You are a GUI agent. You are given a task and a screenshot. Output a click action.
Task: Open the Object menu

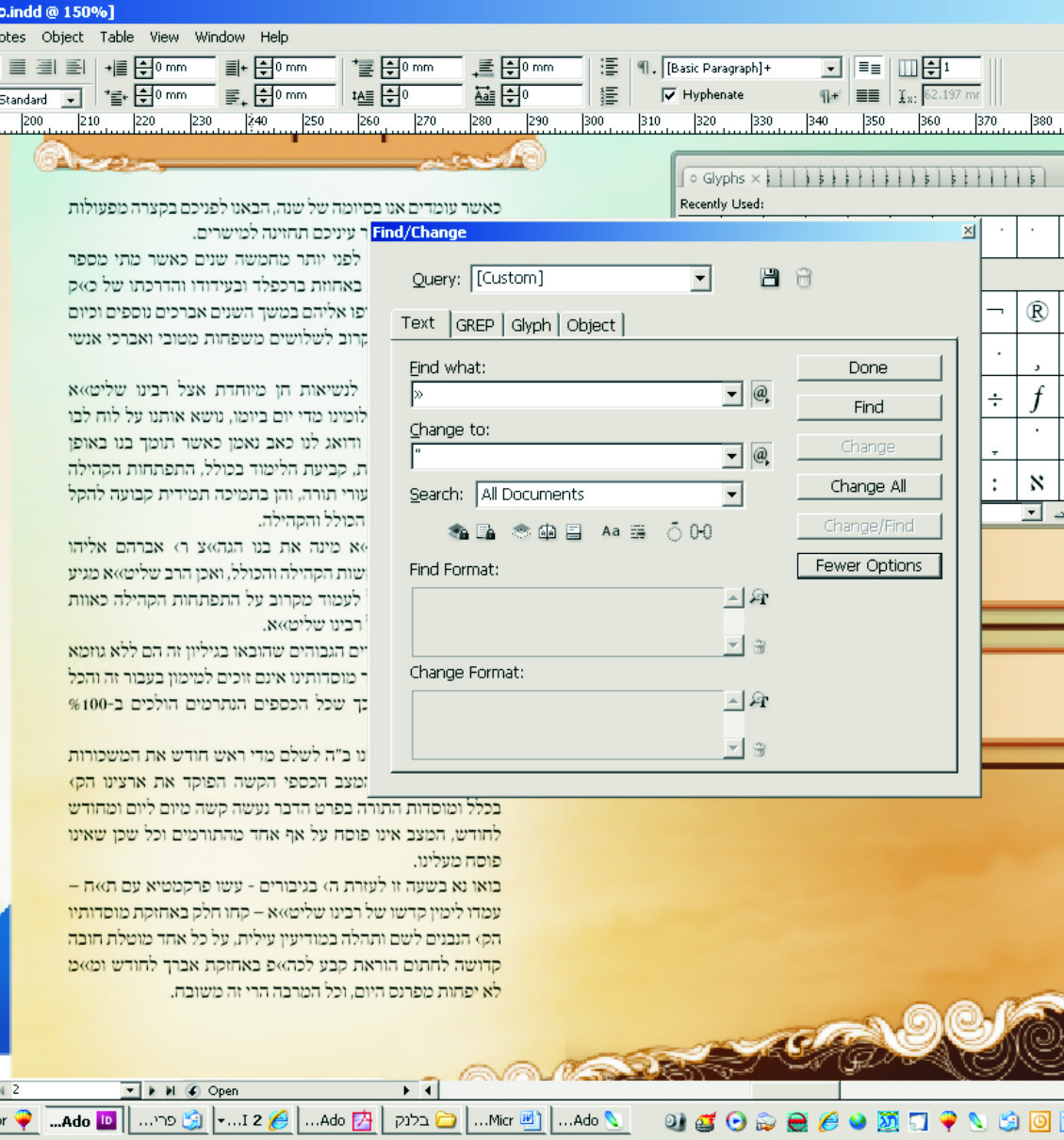coord(62,37)
